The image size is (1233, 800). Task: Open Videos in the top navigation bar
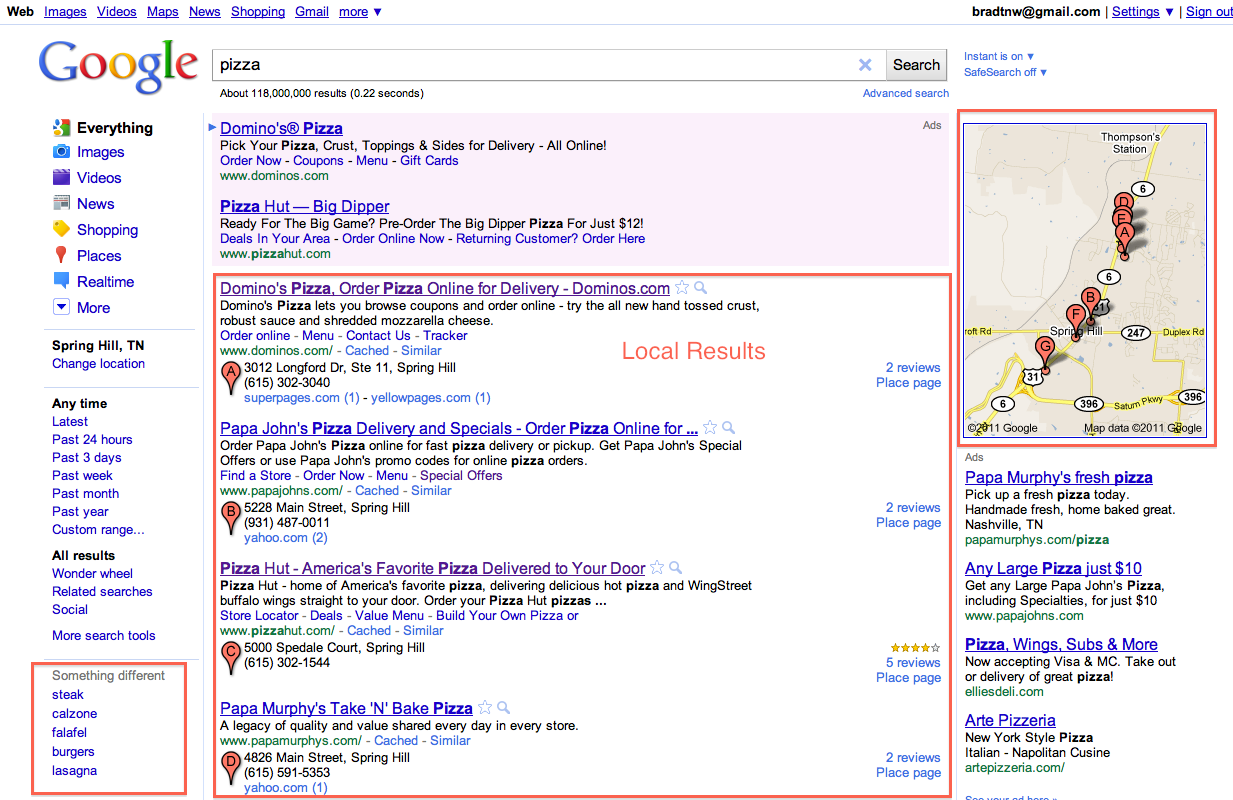click(117, 12)
